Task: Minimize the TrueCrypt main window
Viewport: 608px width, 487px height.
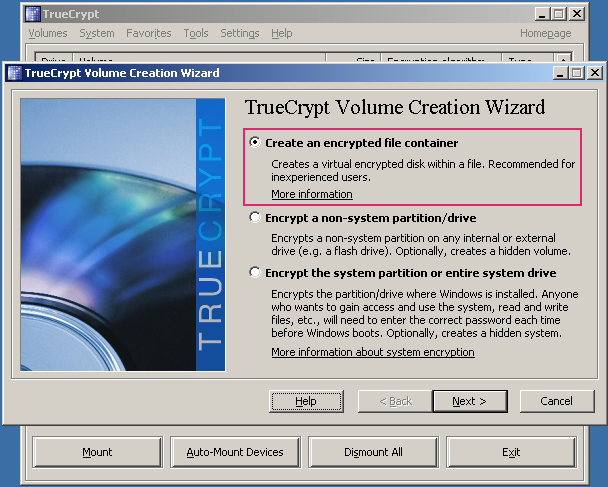Action: click(542, 14)
